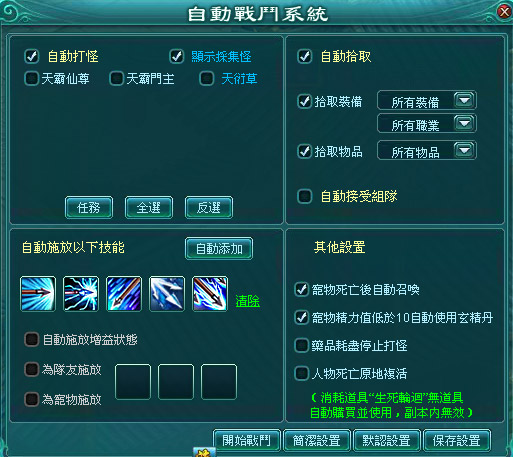Viewport: 513px width, 457px height.
Task: Enable the 自動接受組隊 checkbox
Action: [305, 196]
